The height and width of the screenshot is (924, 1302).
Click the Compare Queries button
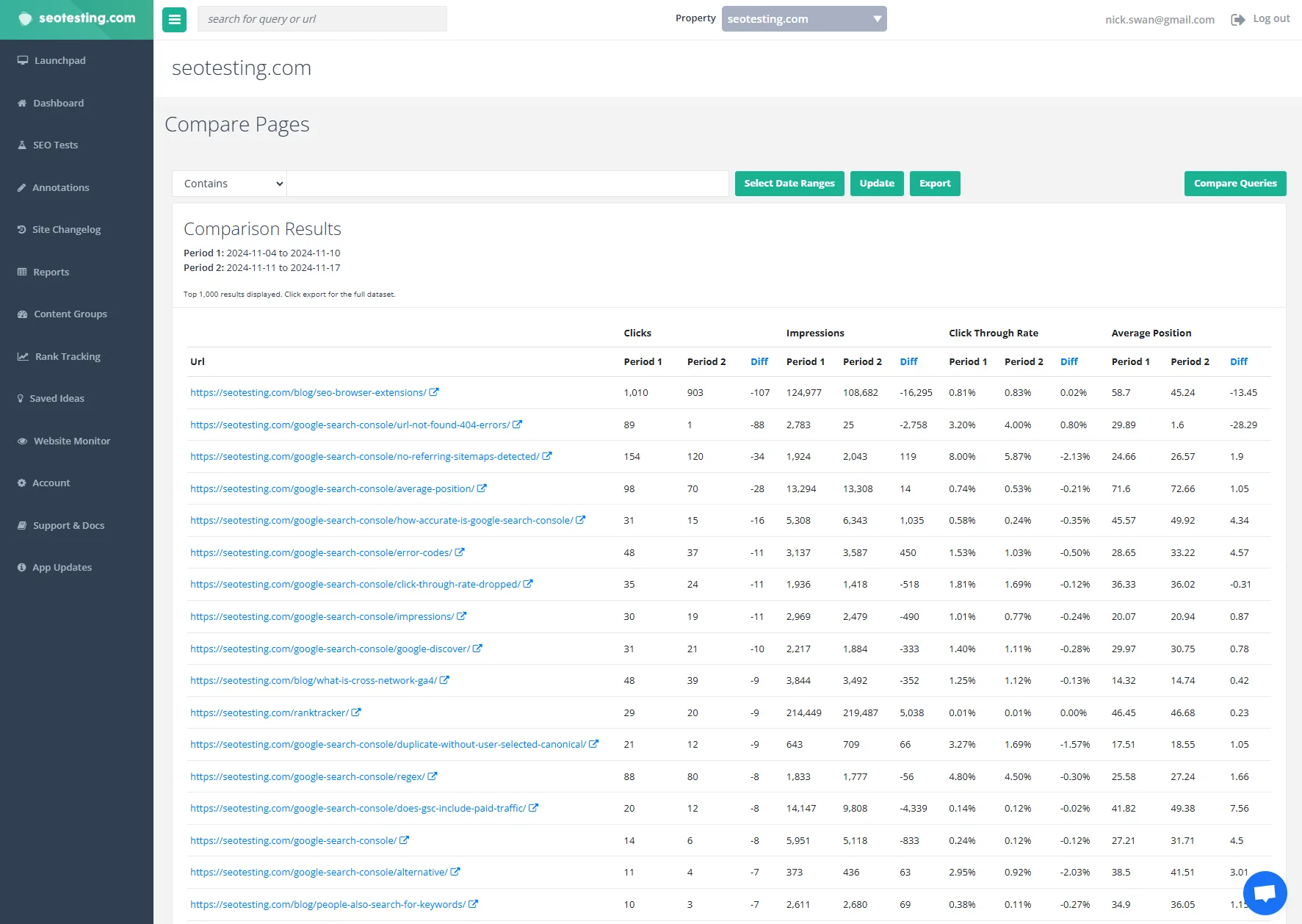click(x=1234, y=183)
